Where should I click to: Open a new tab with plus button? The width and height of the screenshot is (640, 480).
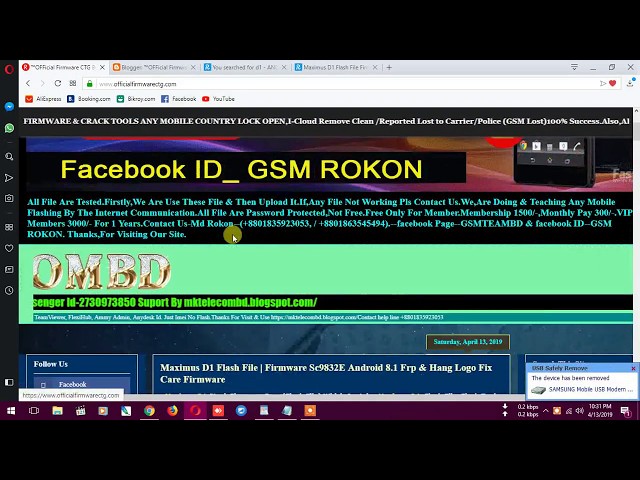[389, 67]
